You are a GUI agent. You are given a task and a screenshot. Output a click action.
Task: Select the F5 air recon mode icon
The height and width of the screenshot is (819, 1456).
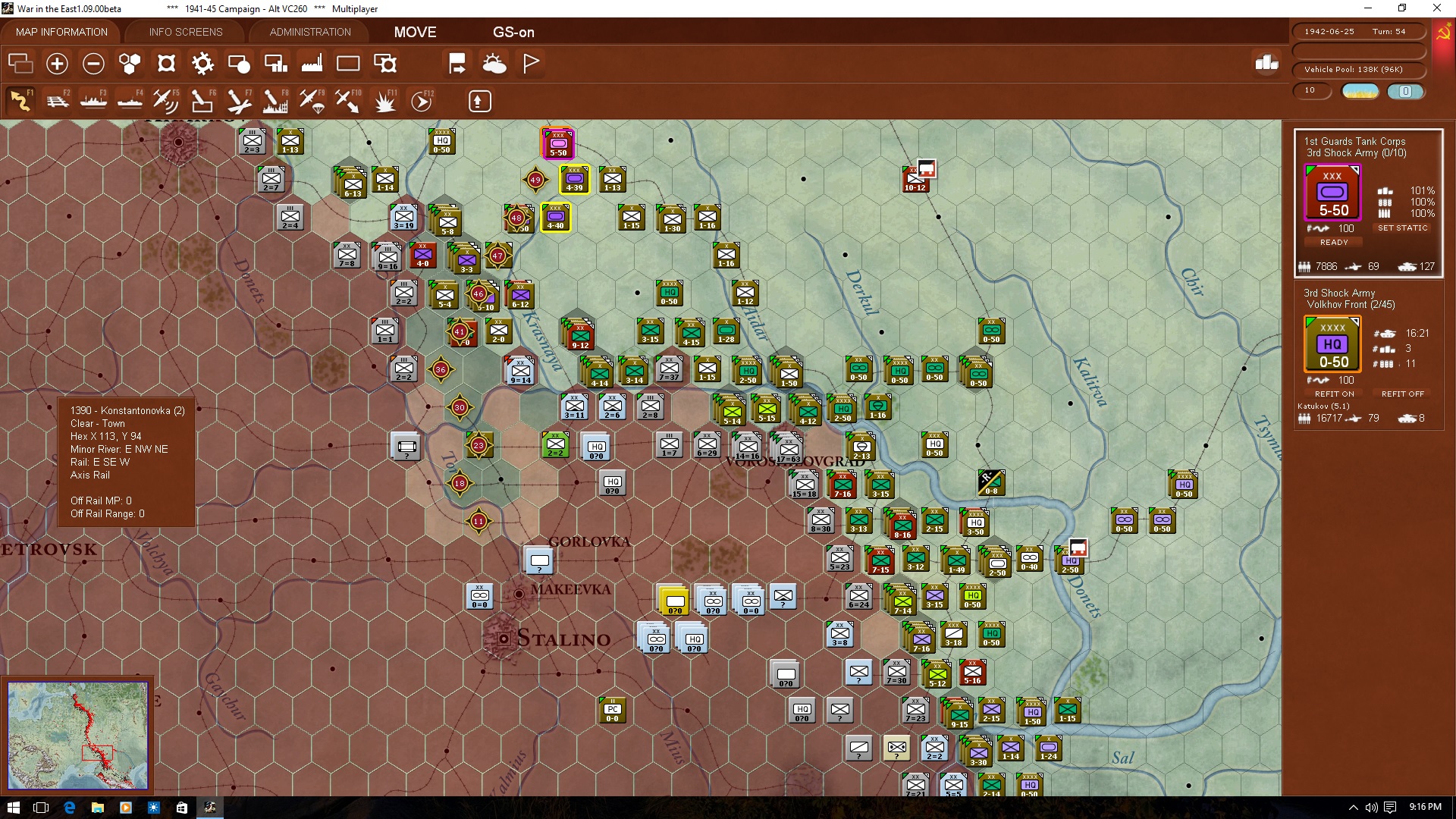166,101
